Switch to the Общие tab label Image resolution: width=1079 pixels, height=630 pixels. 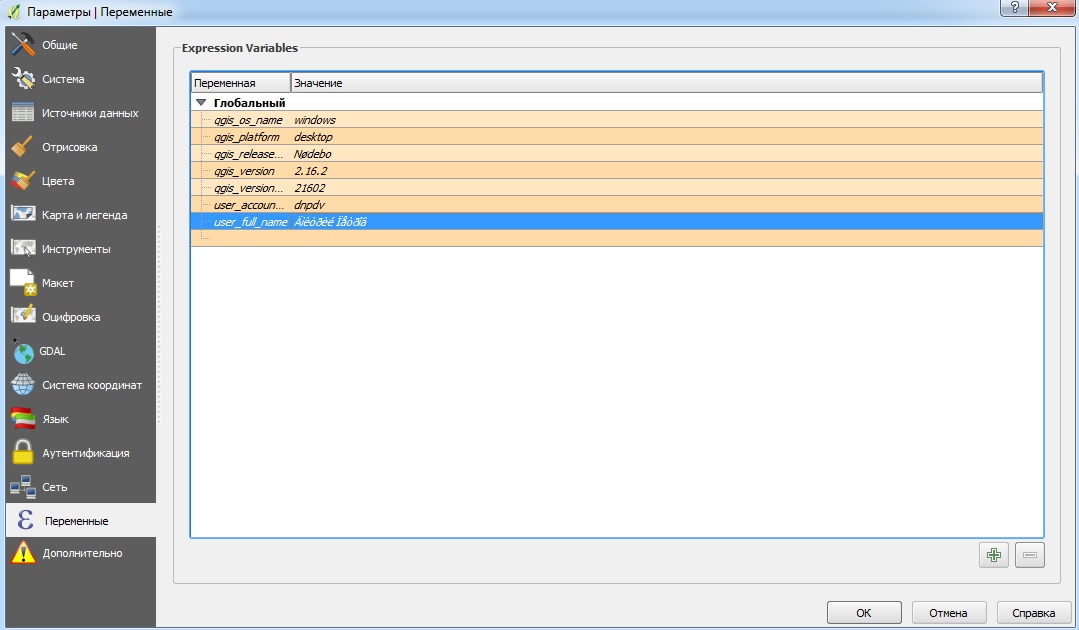60,45
